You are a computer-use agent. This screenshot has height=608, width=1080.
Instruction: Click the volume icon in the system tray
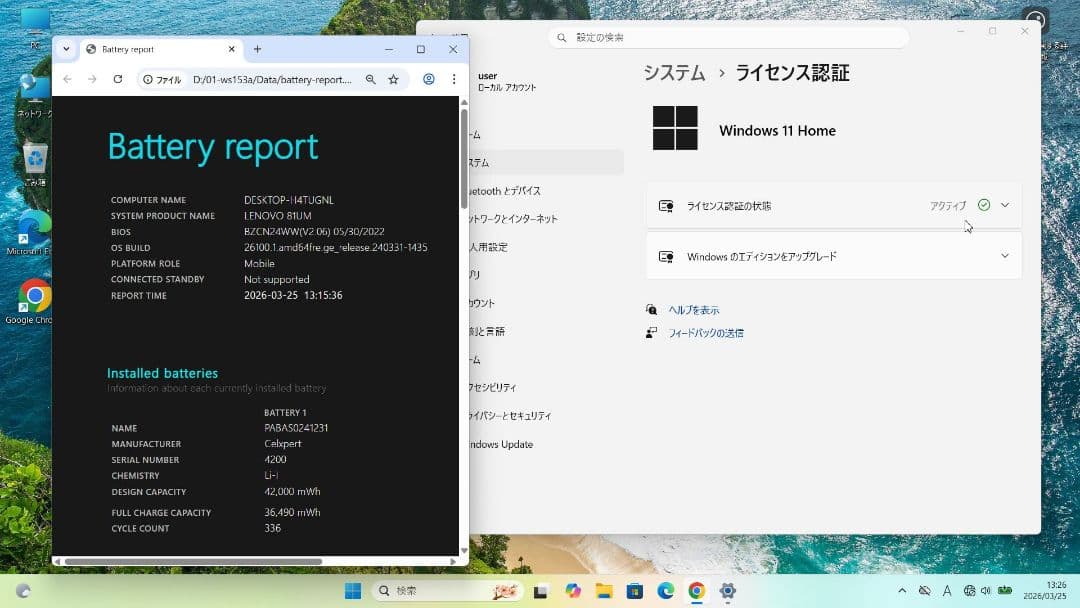pyautogui.click(x=985, y=590)
